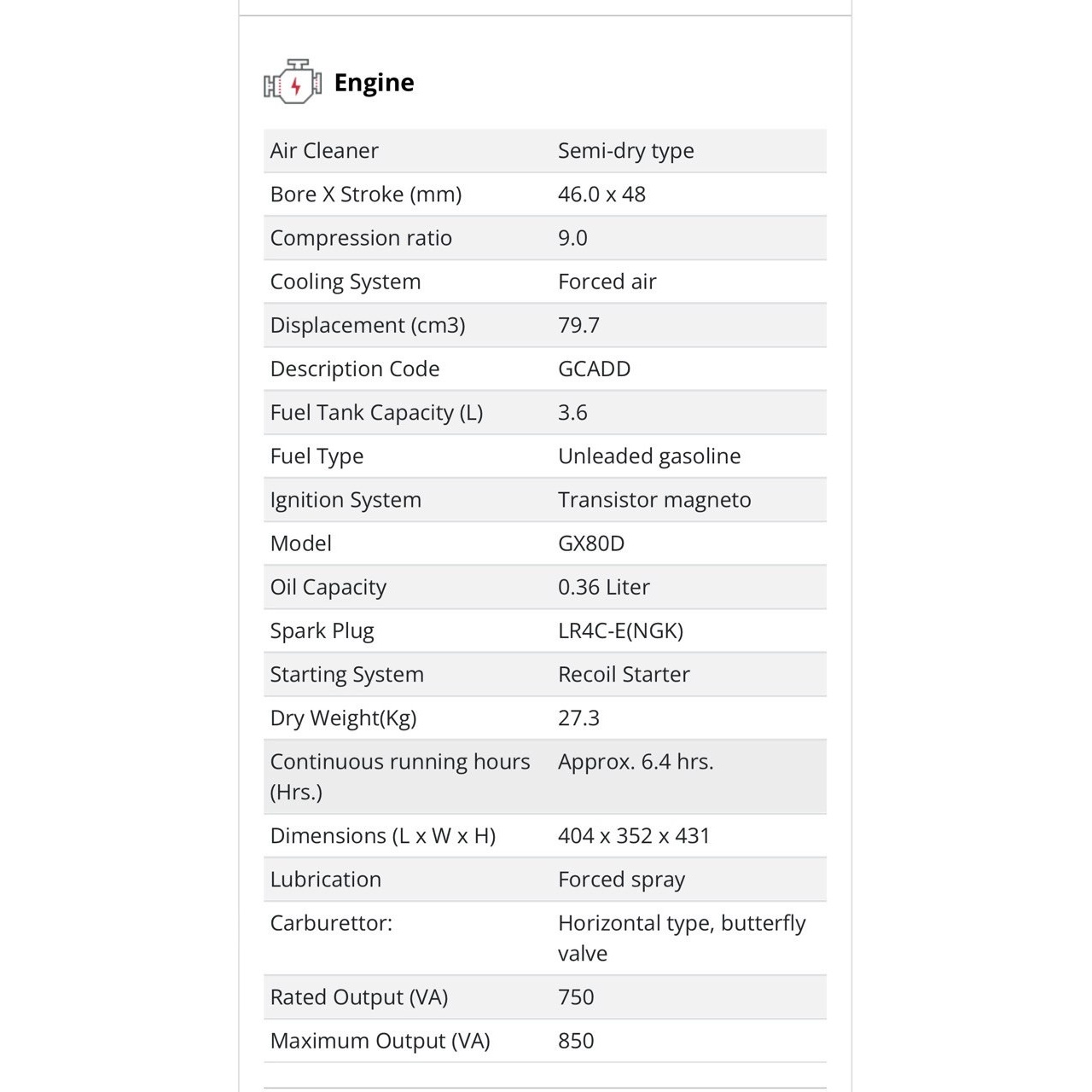Select the Bore X Stroke (mm) row
This screenshot has width=1092, height=1092.
(x=545, y=195)
